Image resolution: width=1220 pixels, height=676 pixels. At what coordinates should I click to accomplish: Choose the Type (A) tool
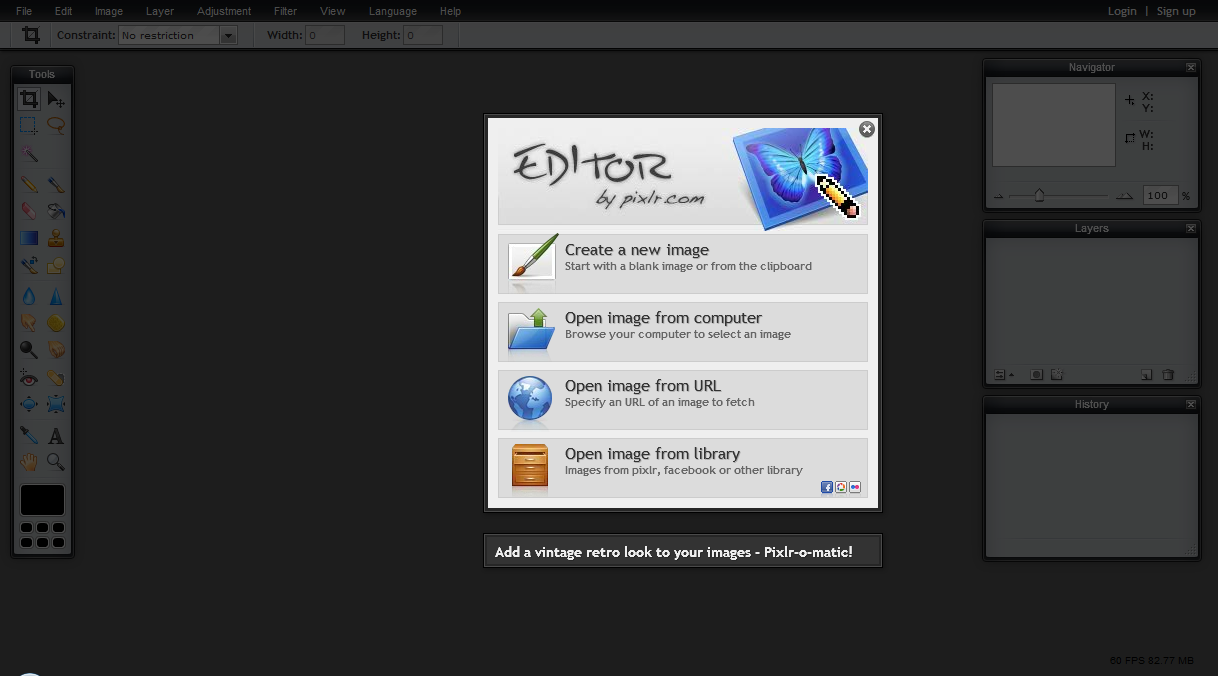pyautogui.click(x=56, y=436)
